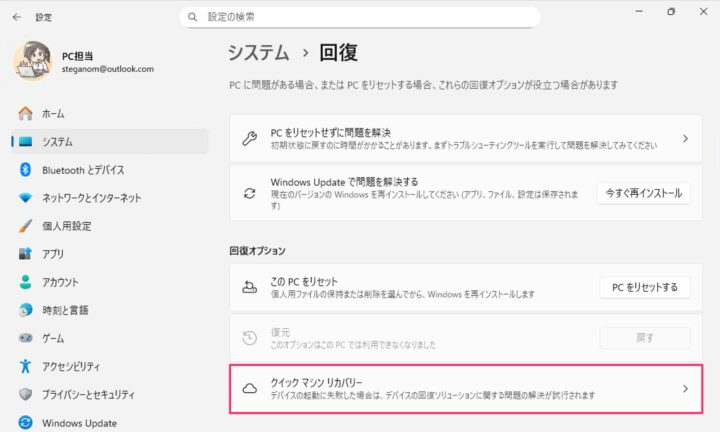
Task: Expand PC をリセットせずに問題を解決 chevron
Action: click(x=685, y=139)
